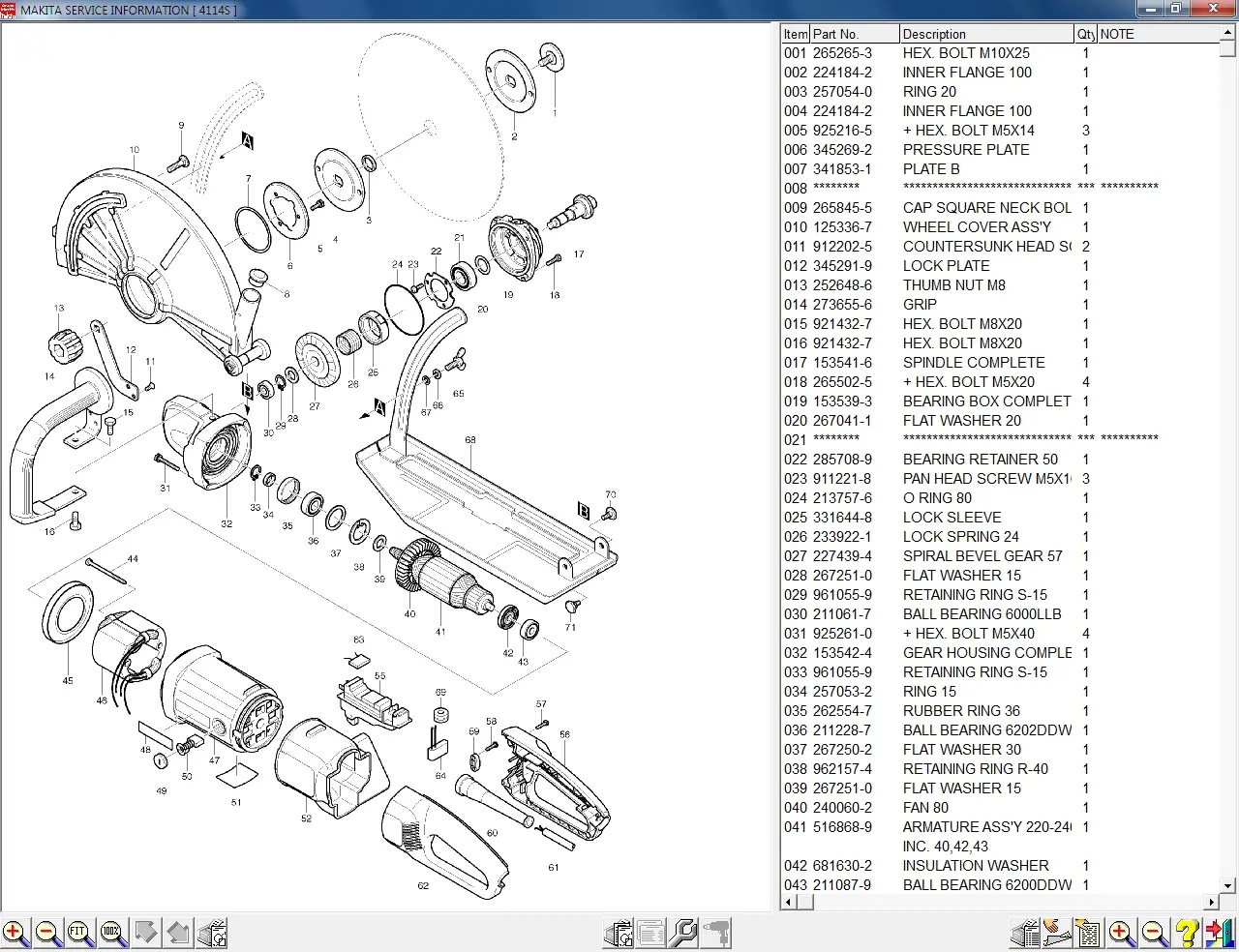The width and height of the screenshot is (1239, 952).
Task: Click the parts list scroll down arrow
Action: click(1228, 885)
